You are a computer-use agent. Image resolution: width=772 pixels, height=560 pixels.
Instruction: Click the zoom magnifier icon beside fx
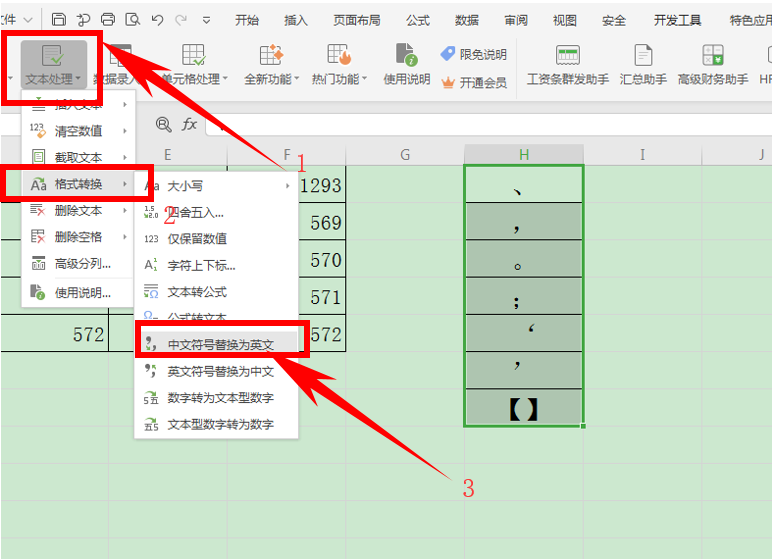pyautogui.click(x=163, y=124)
